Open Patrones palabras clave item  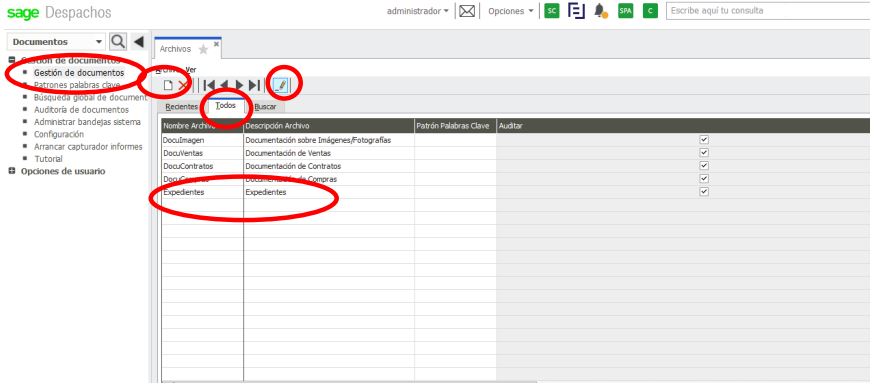77,85
